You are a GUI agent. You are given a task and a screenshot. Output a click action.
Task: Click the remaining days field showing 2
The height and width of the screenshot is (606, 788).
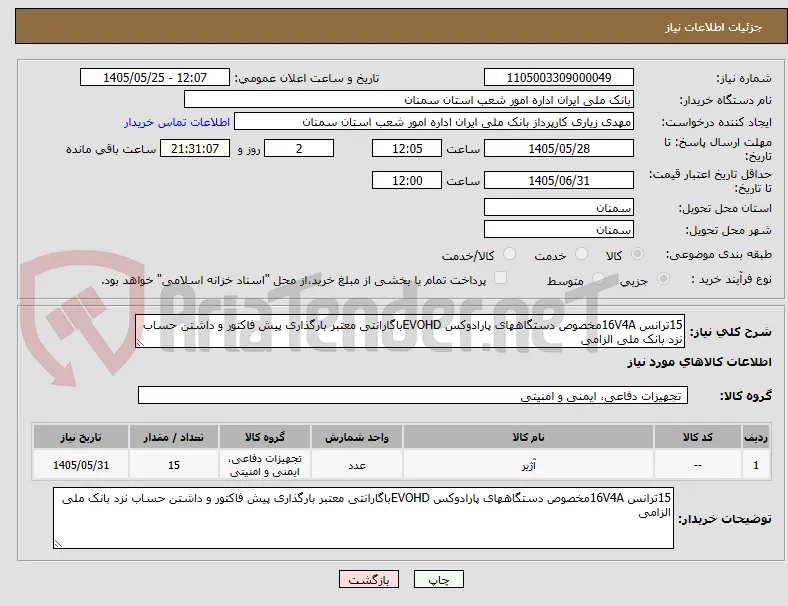(299, 148)
